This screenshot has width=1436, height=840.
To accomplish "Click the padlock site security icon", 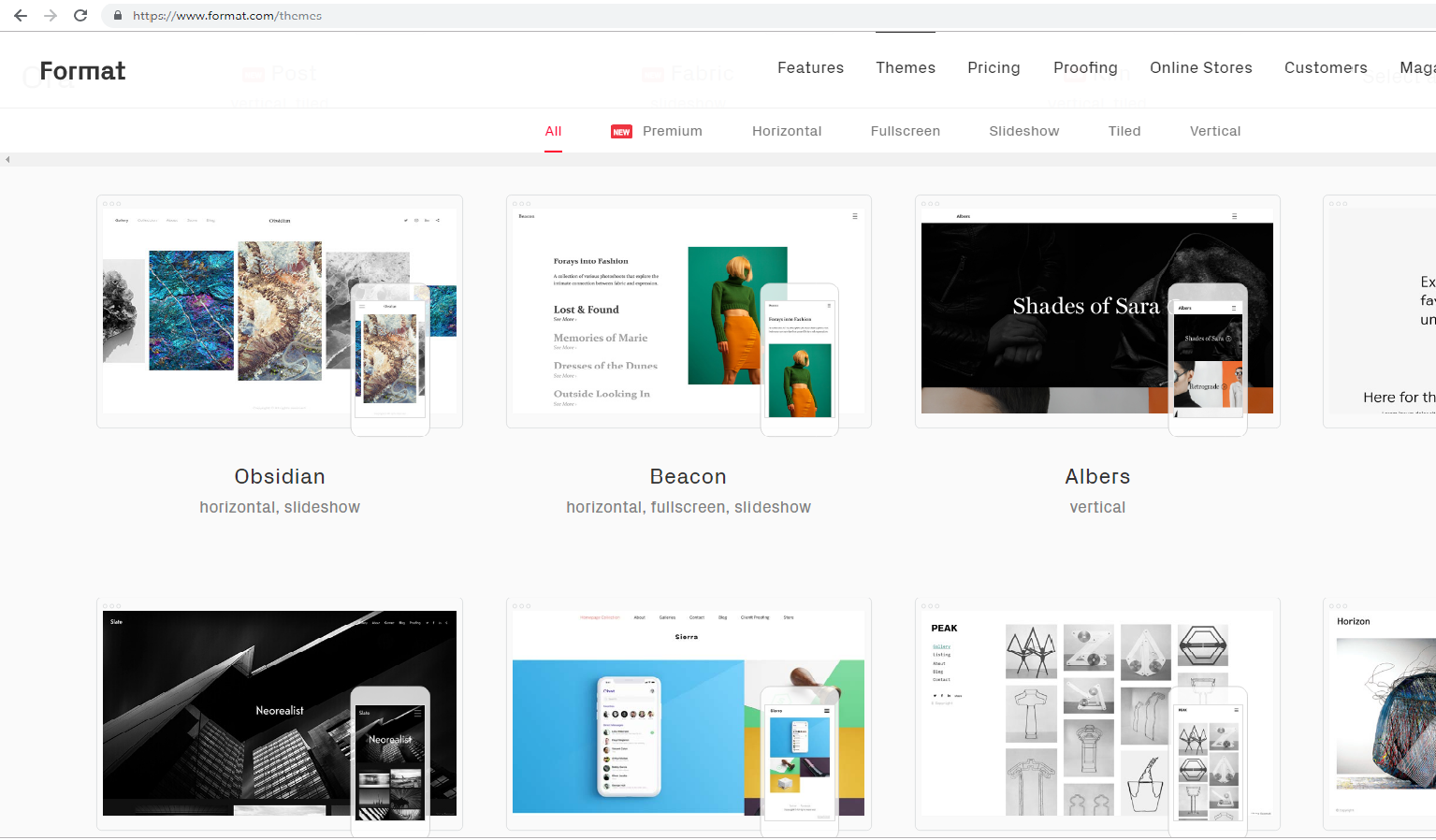I will (x=118, y=16).
